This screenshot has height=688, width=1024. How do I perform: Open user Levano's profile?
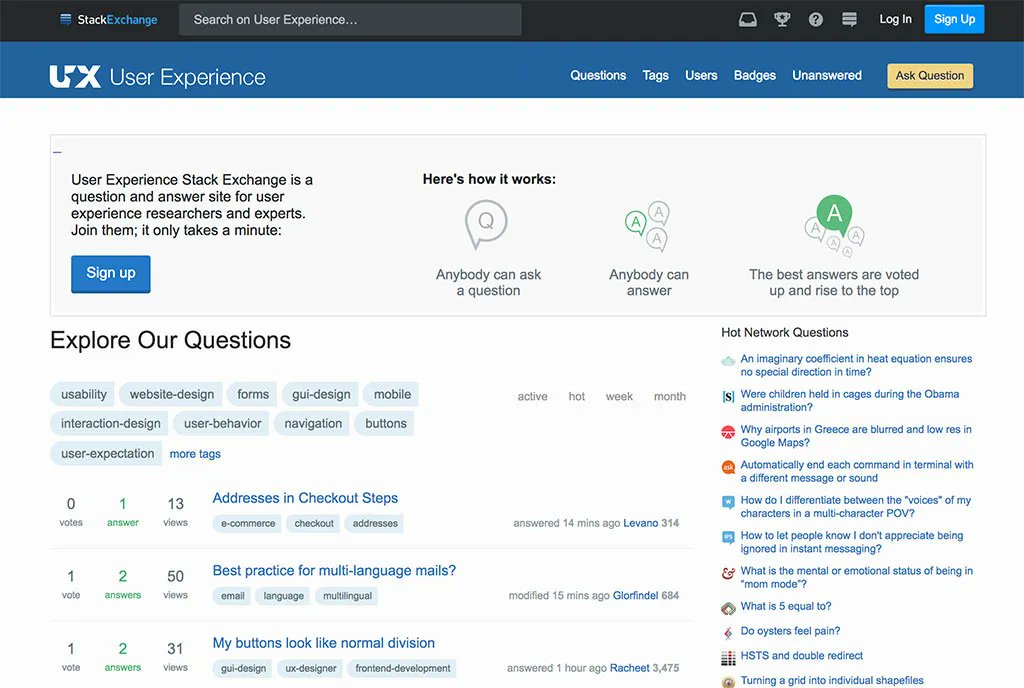pyautogui.click(x=641, y=523)
